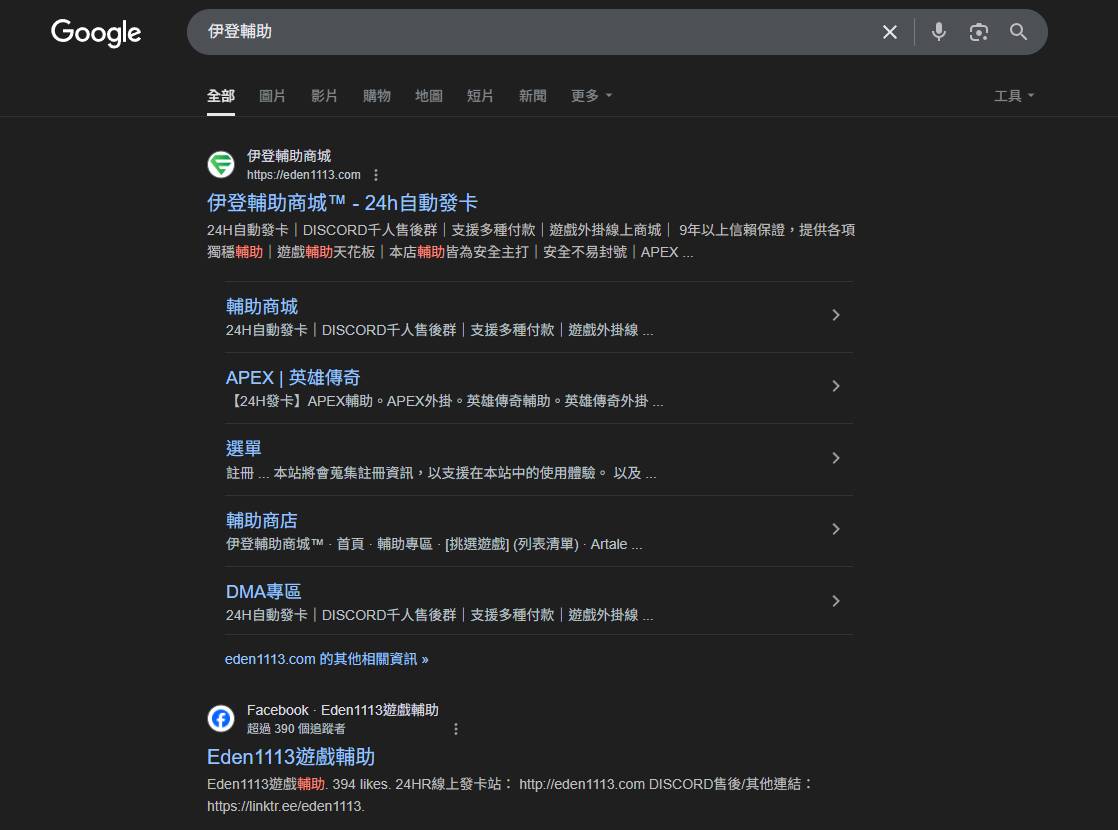Open the DMA專區 sitelink
This screenshot has height=830, width=1118.
click(x=263, y=591)
